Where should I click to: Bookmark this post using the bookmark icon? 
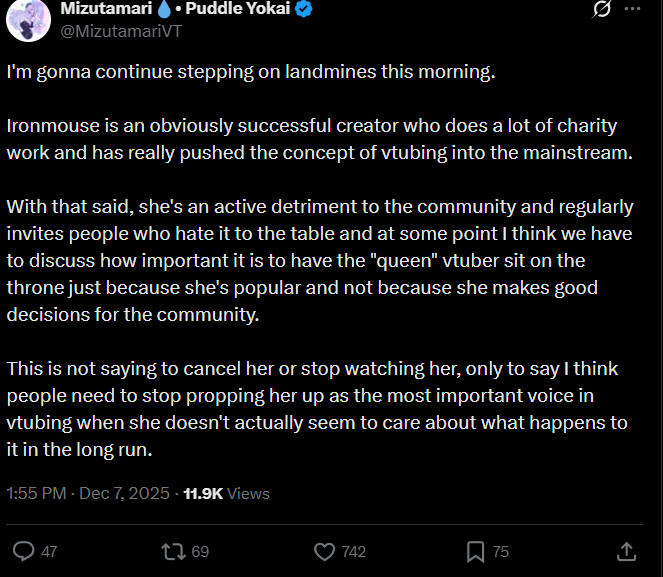476,551
